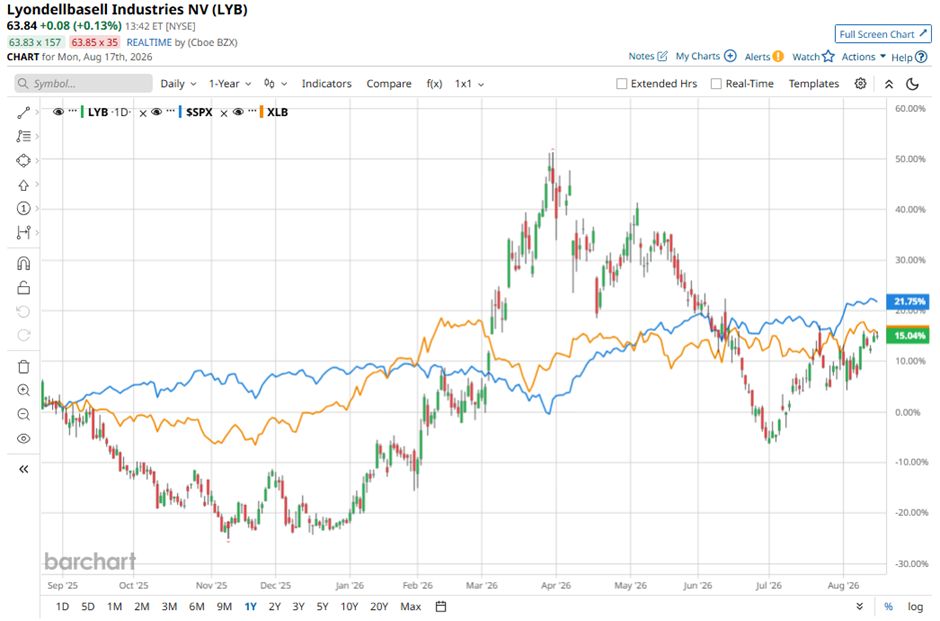The image size is (940, 621).
Task: Click the lock drawings icon
Action: click(x=23, y=288)
